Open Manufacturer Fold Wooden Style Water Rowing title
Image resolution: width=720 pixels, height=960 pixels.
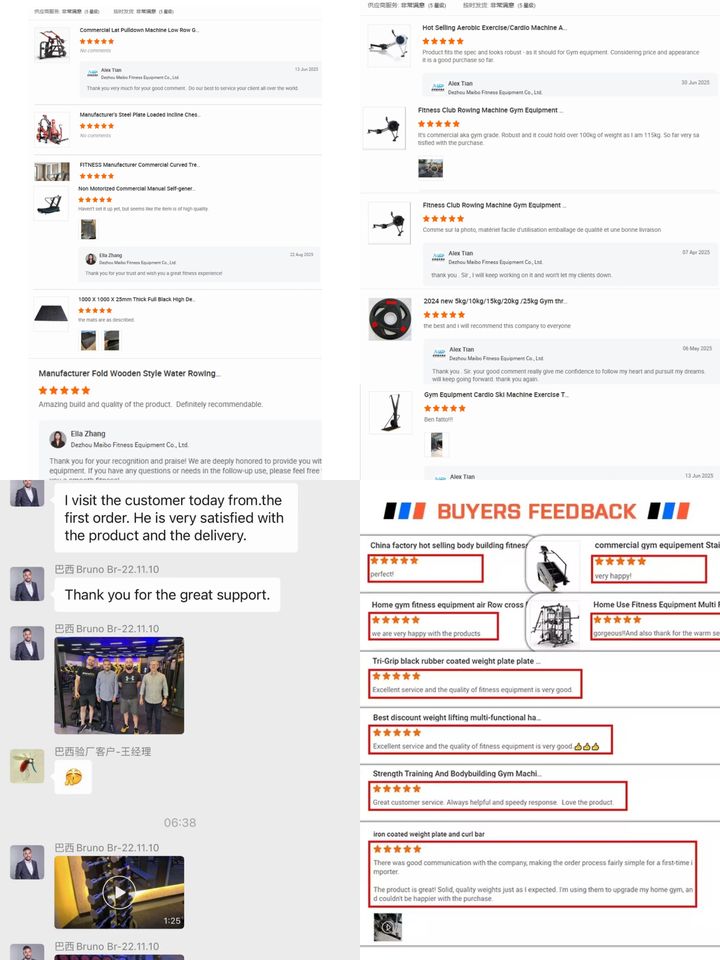(129, 373)
